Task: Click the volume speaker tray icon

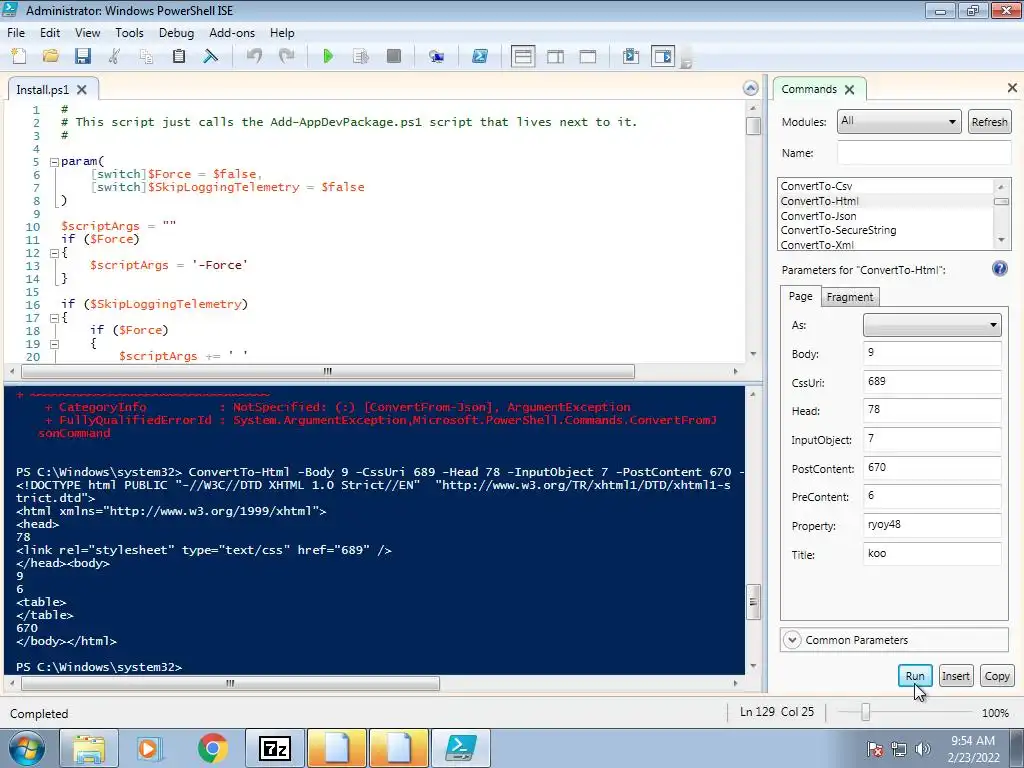Action: 923,748
